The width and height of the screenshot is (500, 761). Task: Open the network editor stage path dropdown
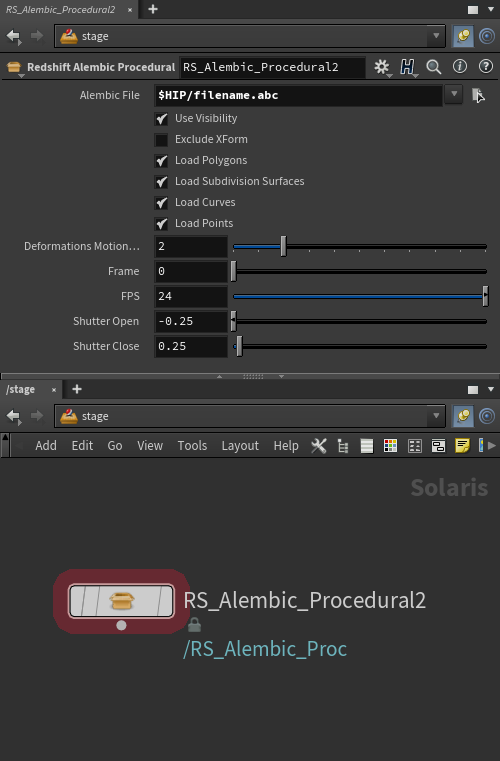click(x=436, y=416)
